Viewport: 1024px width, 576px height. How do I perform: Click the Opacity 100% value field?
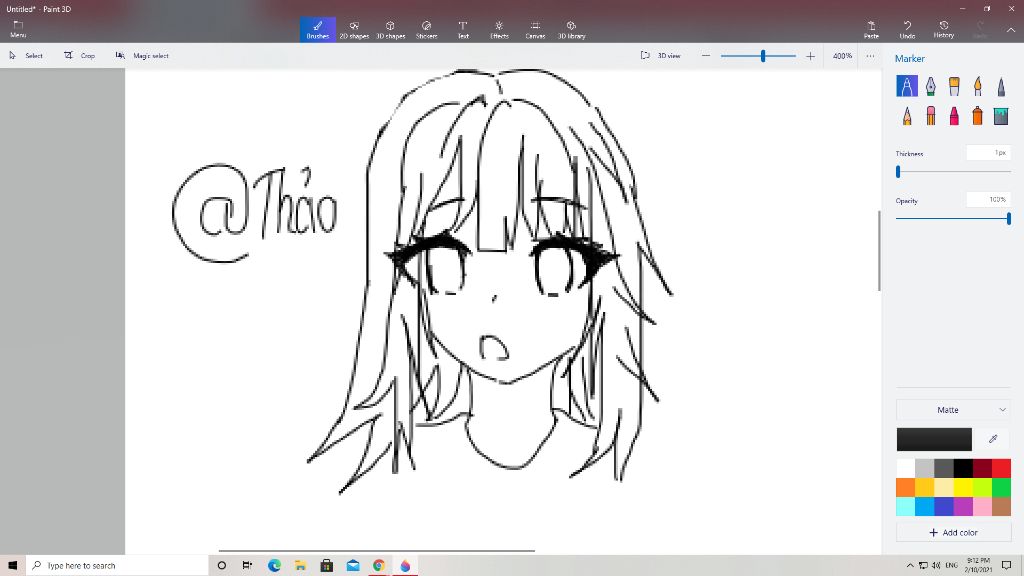click(x=988, y=200)
